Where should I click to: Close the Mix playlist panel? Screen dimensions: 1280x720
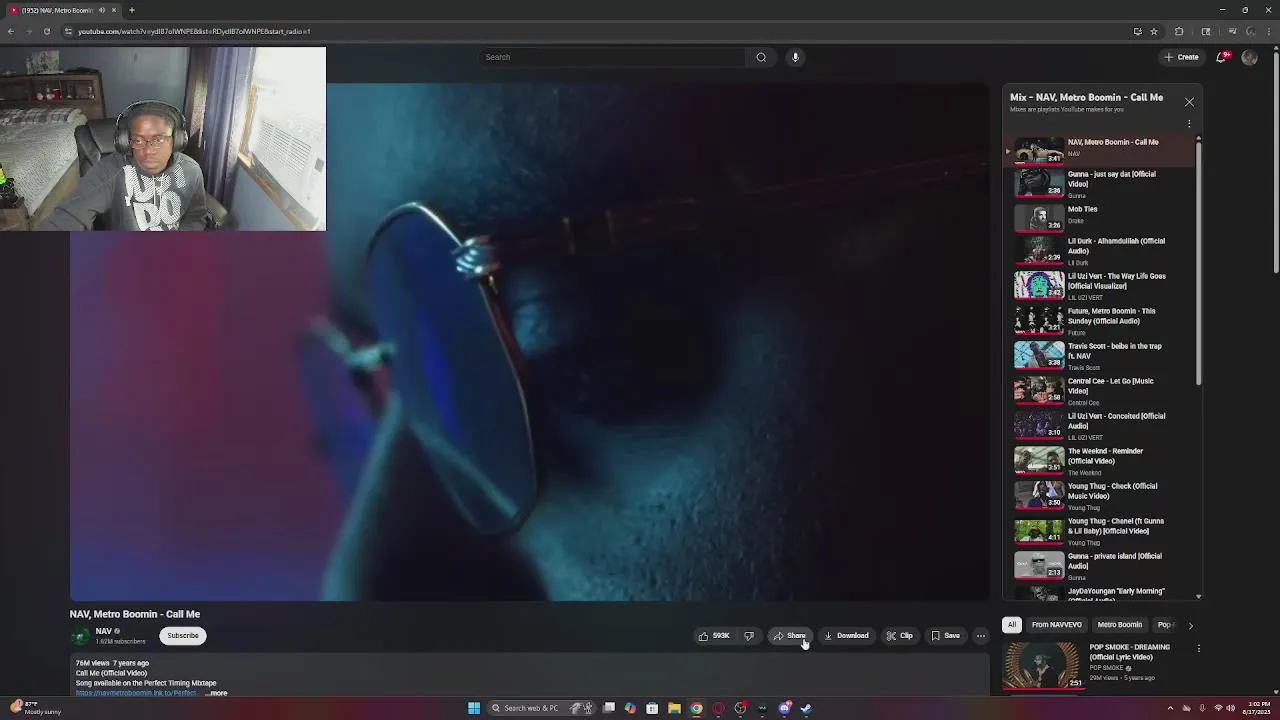pos(1189,102)
